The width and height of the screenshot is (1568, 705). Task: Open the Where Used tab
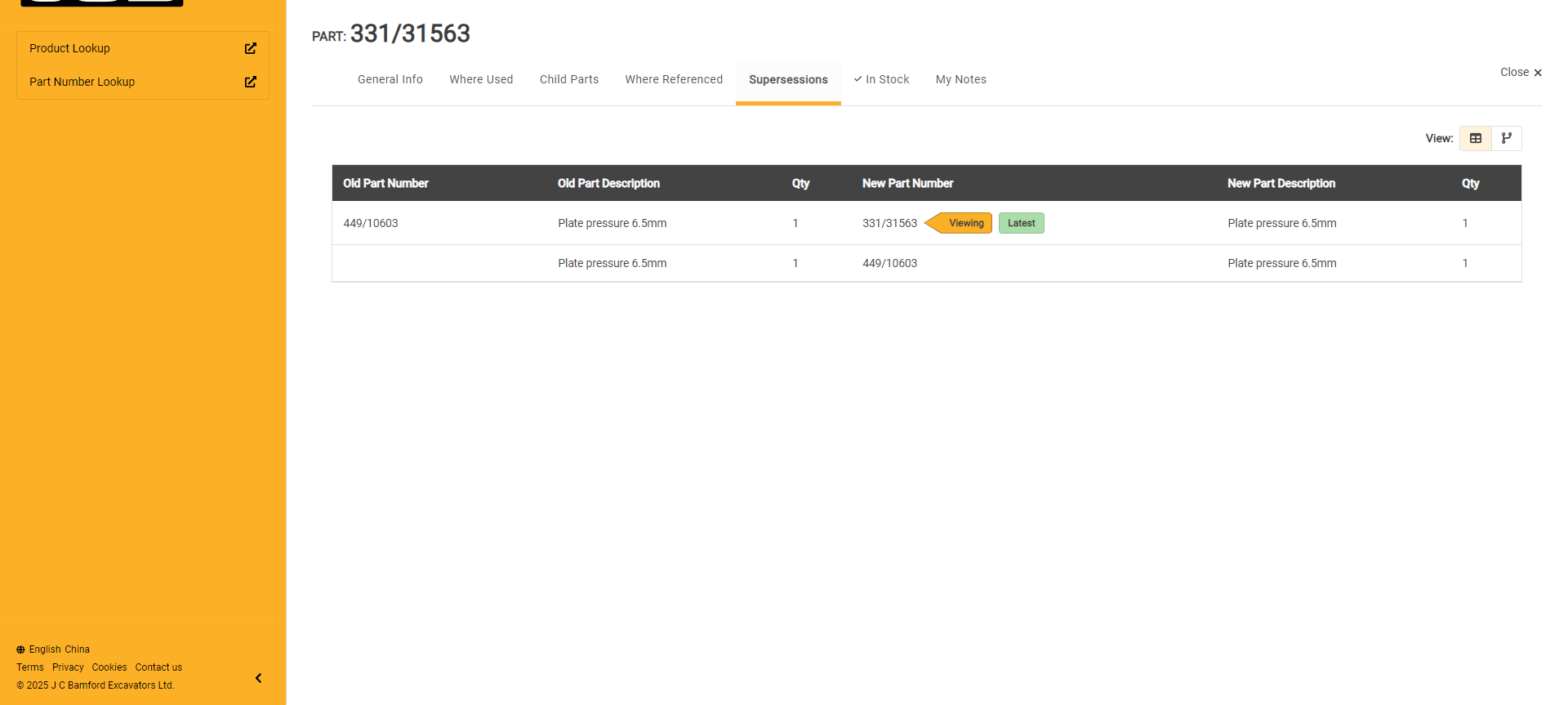pyautogui.click(x=481, y=79)
